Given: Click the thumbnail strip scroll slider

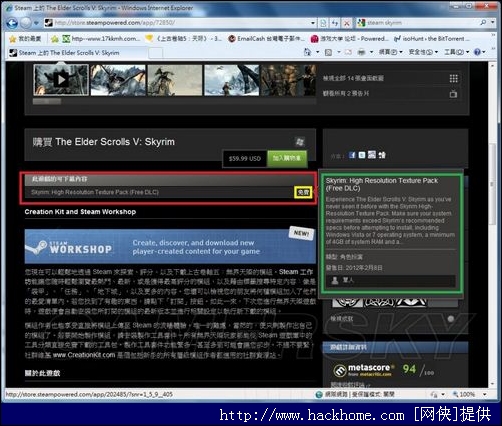Looking at the screenshot, I should (47, 101).
